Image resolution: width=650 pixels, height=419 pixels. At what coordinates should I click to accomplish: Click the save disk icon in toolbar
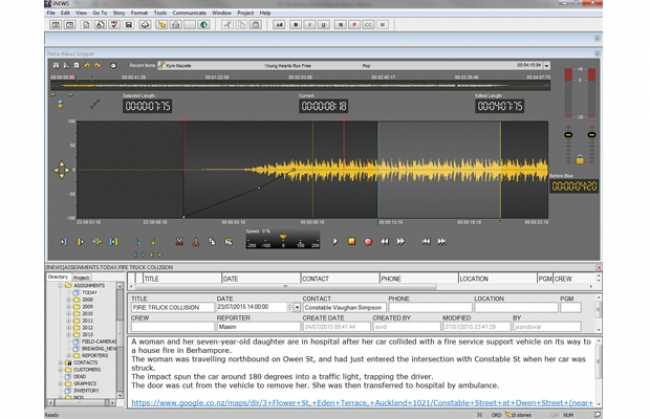click(x=129, y=25)
